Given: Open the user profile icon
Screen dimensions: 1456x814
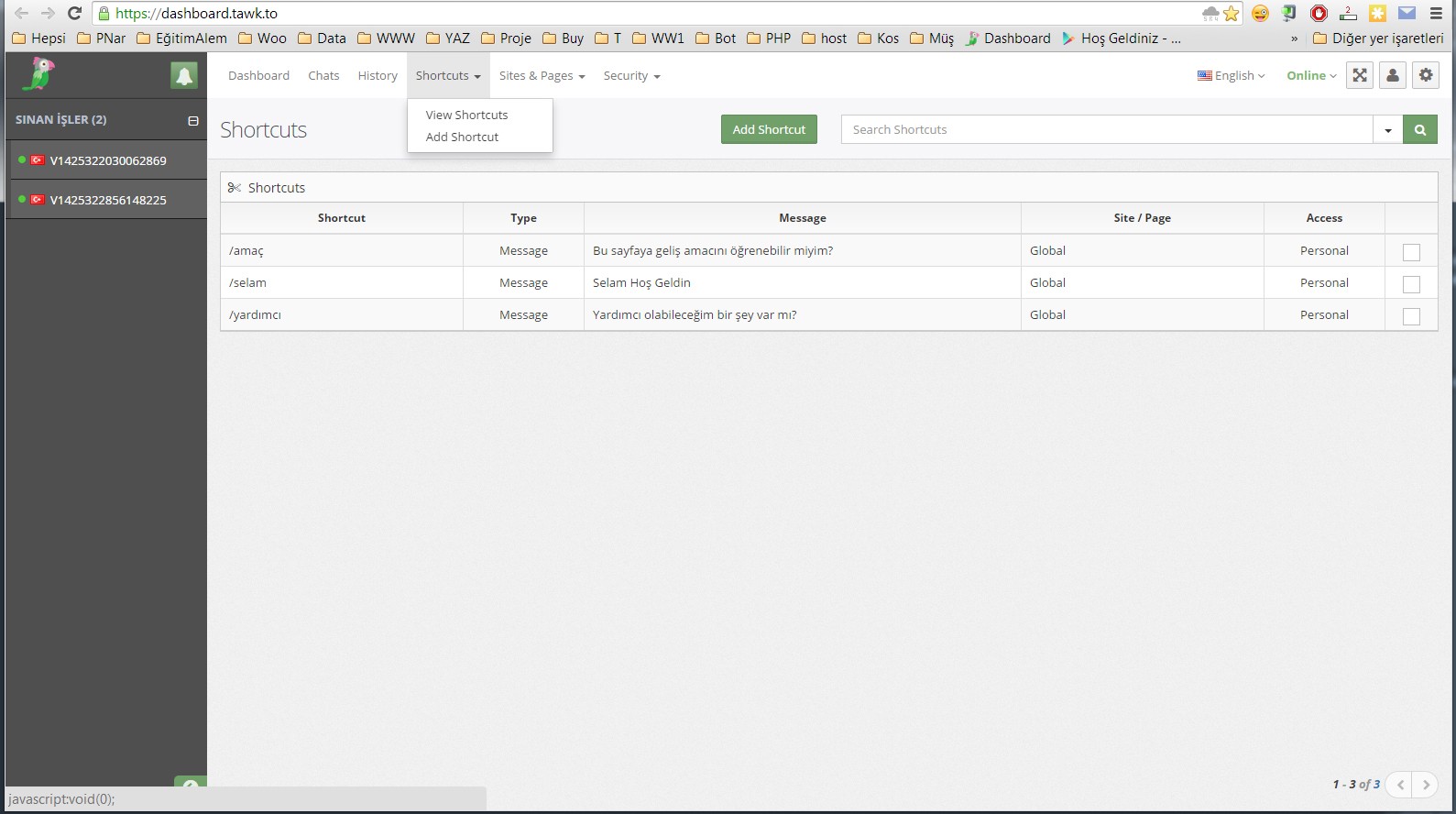Looking at the screenshot, I should 1393,76.
